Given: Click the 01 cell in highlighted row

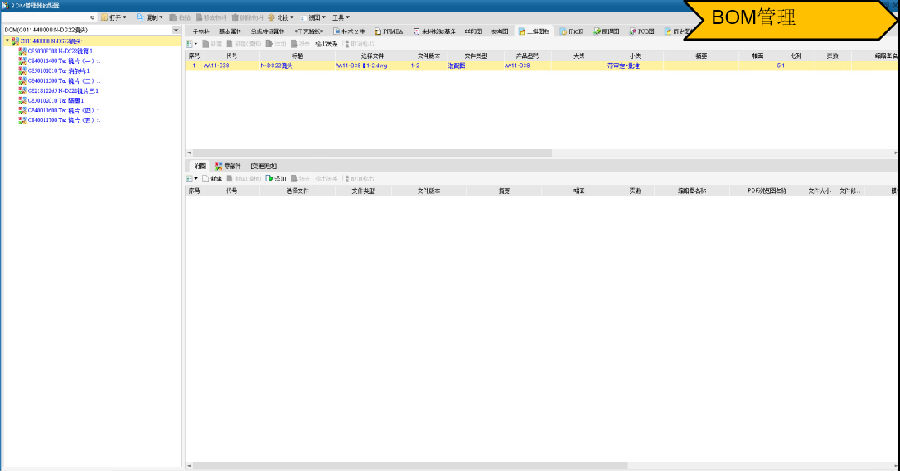Looking at the screenshot, I should coord(780,66).
